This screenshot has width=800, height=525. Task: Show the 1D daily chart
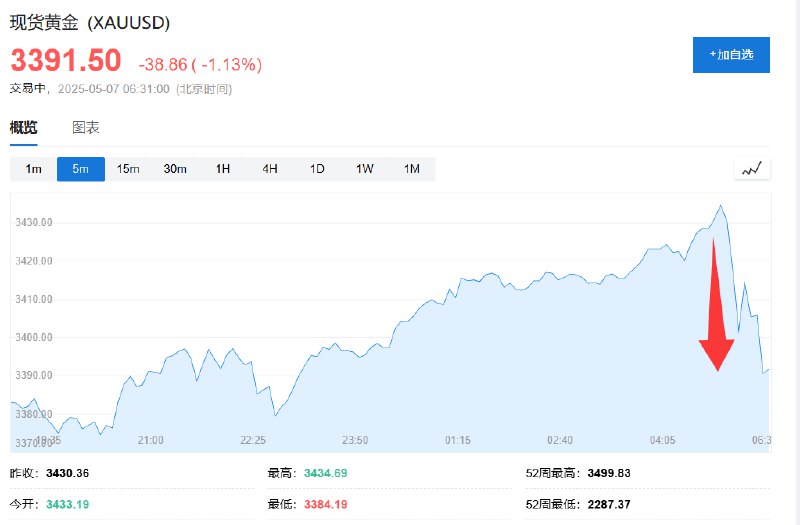tap(317, 169)
